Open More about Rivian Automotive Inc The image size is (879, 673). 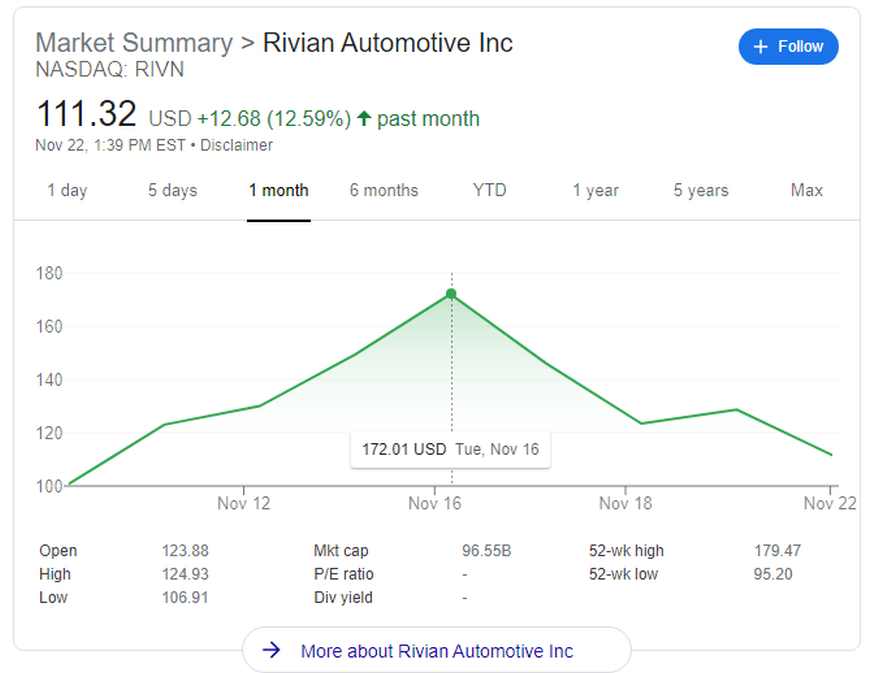pyautogui.click(x=436, y=651)
